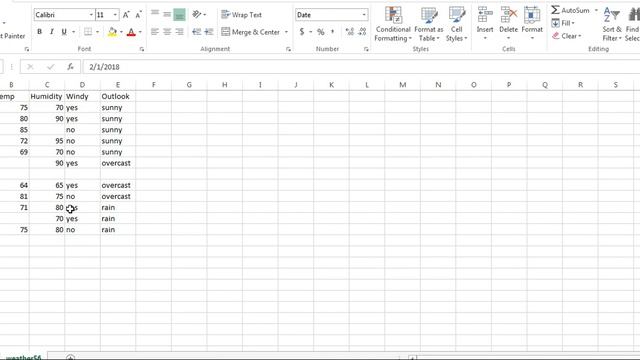Select Bottom Align icon
Viewport: 640px width, 360px height.
(x=179, y=15)
